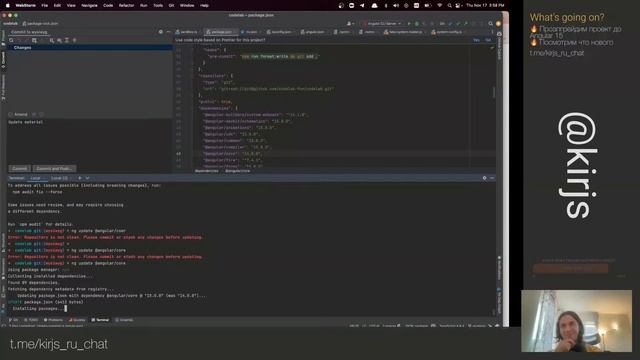640x360 pixels.
Task: Click Yes on the Prettier code style banner
Action: click(x=476, y=40)
